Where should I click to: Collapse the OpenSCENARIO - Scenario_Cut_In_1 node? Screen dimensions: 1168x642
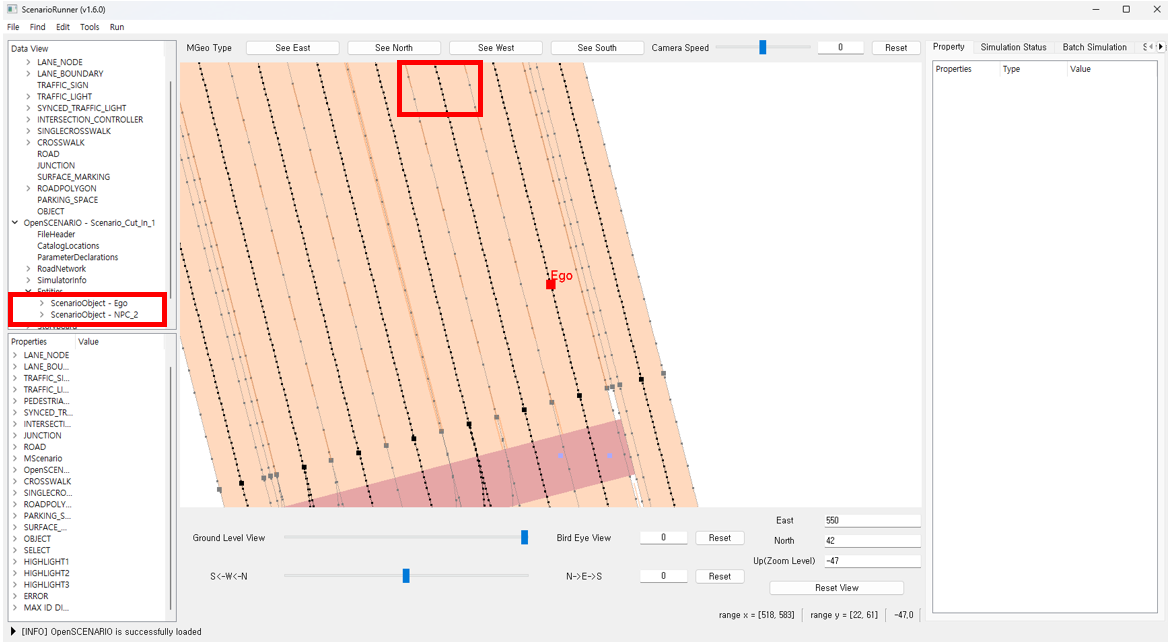click(14, 223)
